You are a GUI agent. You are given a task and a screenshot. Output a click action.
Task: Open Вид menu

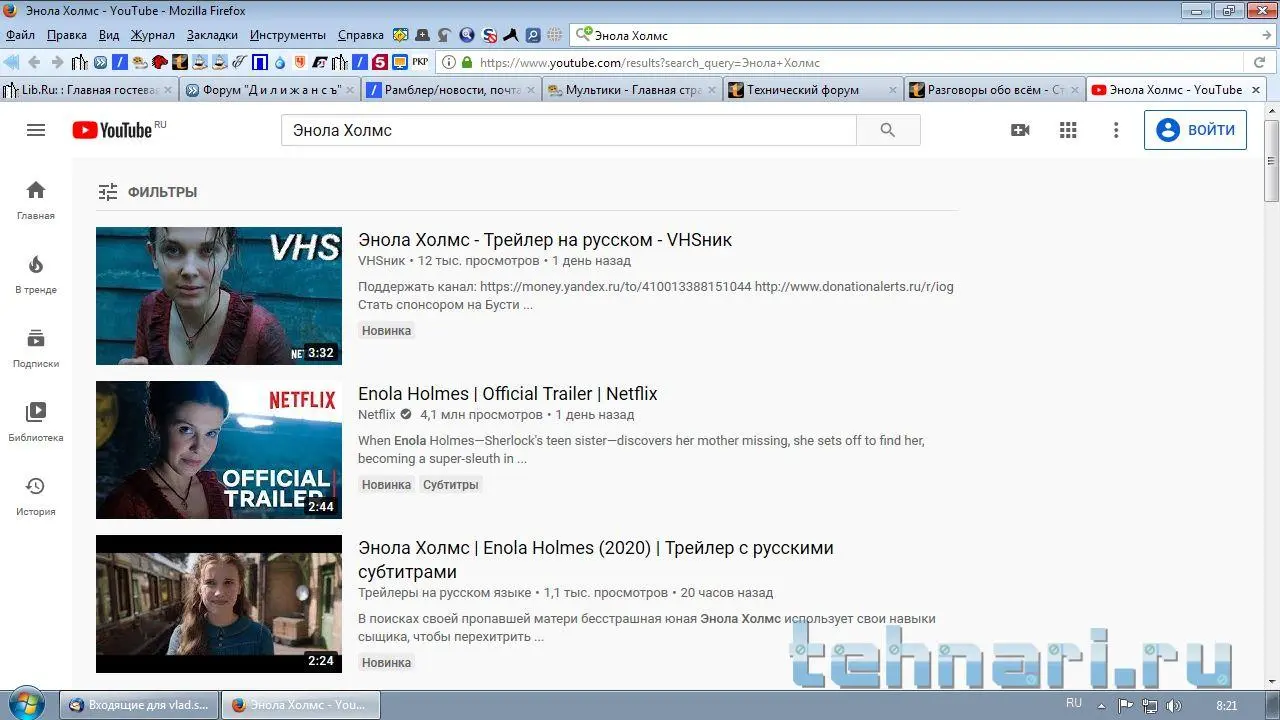click(109, 35)
